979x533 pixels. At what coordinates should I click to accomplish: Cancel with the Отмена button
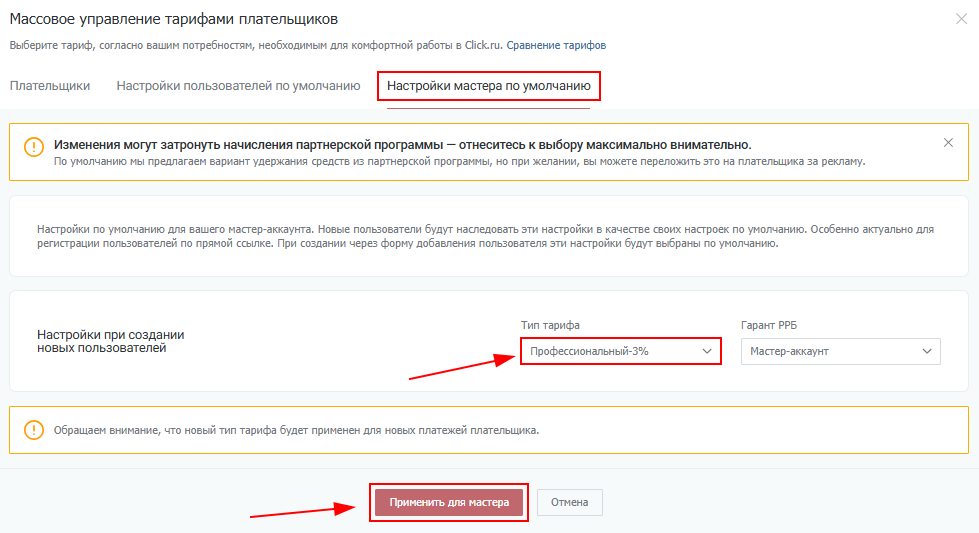click(x=570, y=502)
